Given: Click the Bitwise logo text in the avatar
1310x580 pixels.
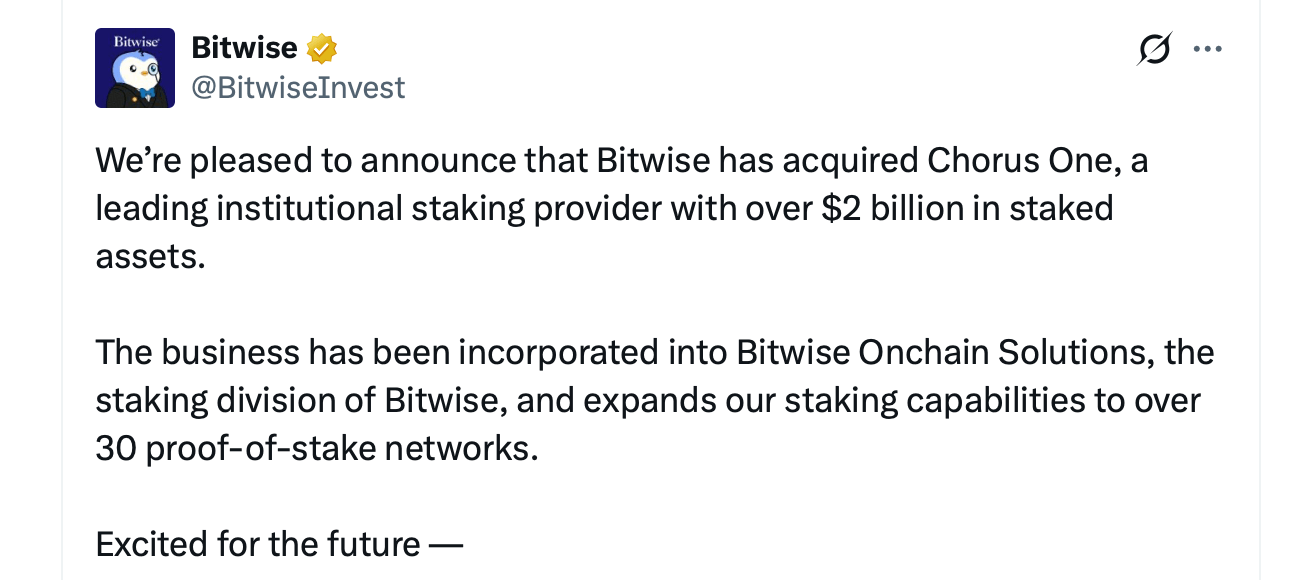Looking at the screenshot, I should tap(134, 41).
